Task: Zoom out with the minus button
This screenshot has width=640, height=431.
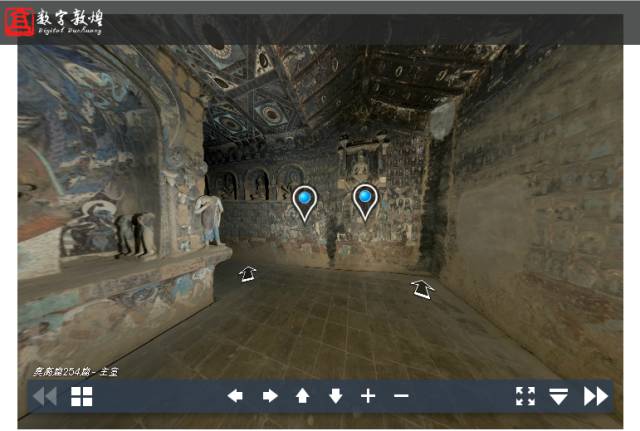Action: tap(401, 396)
